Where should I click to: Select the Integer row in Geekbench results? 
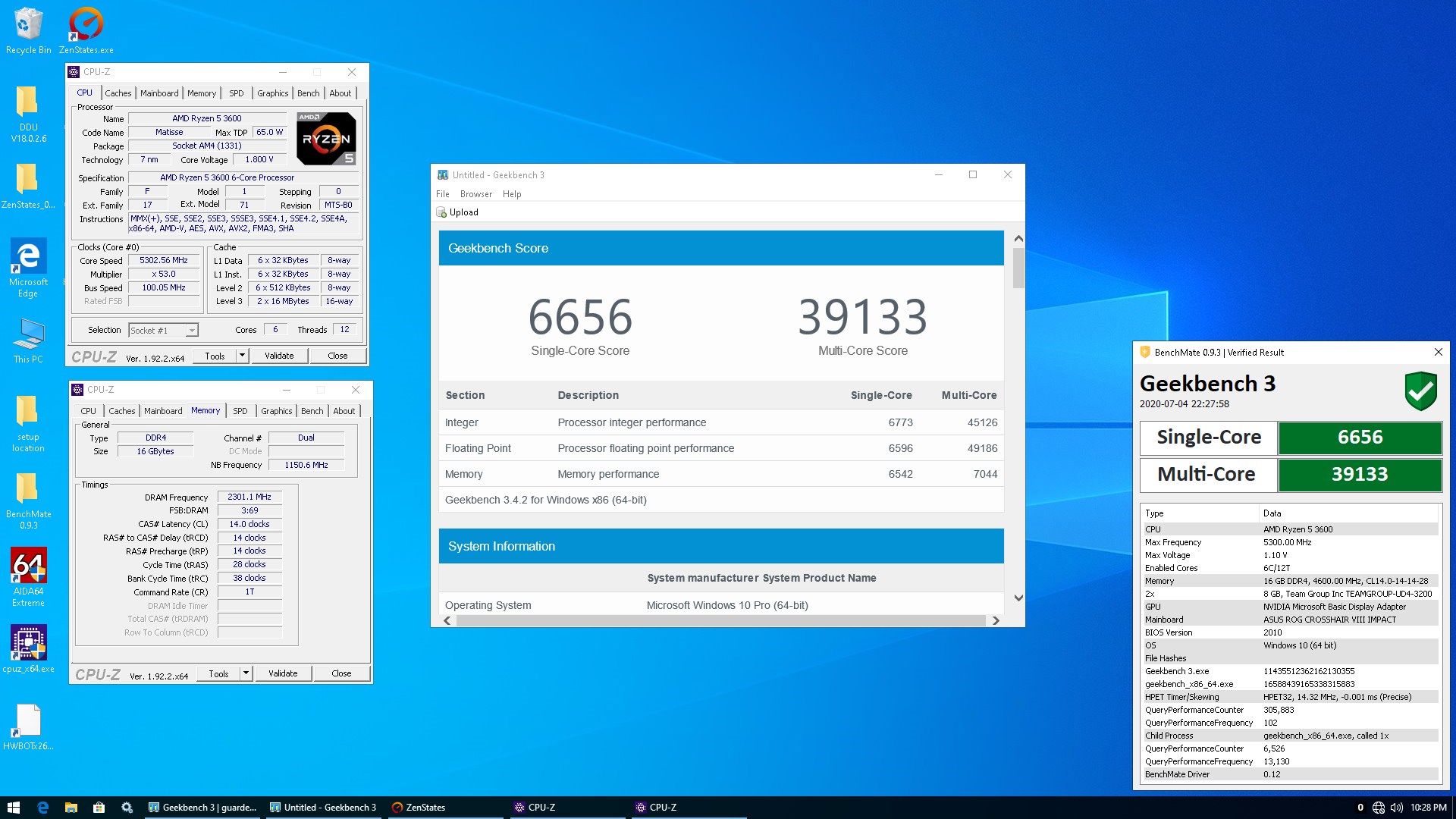tap(721, 422)
